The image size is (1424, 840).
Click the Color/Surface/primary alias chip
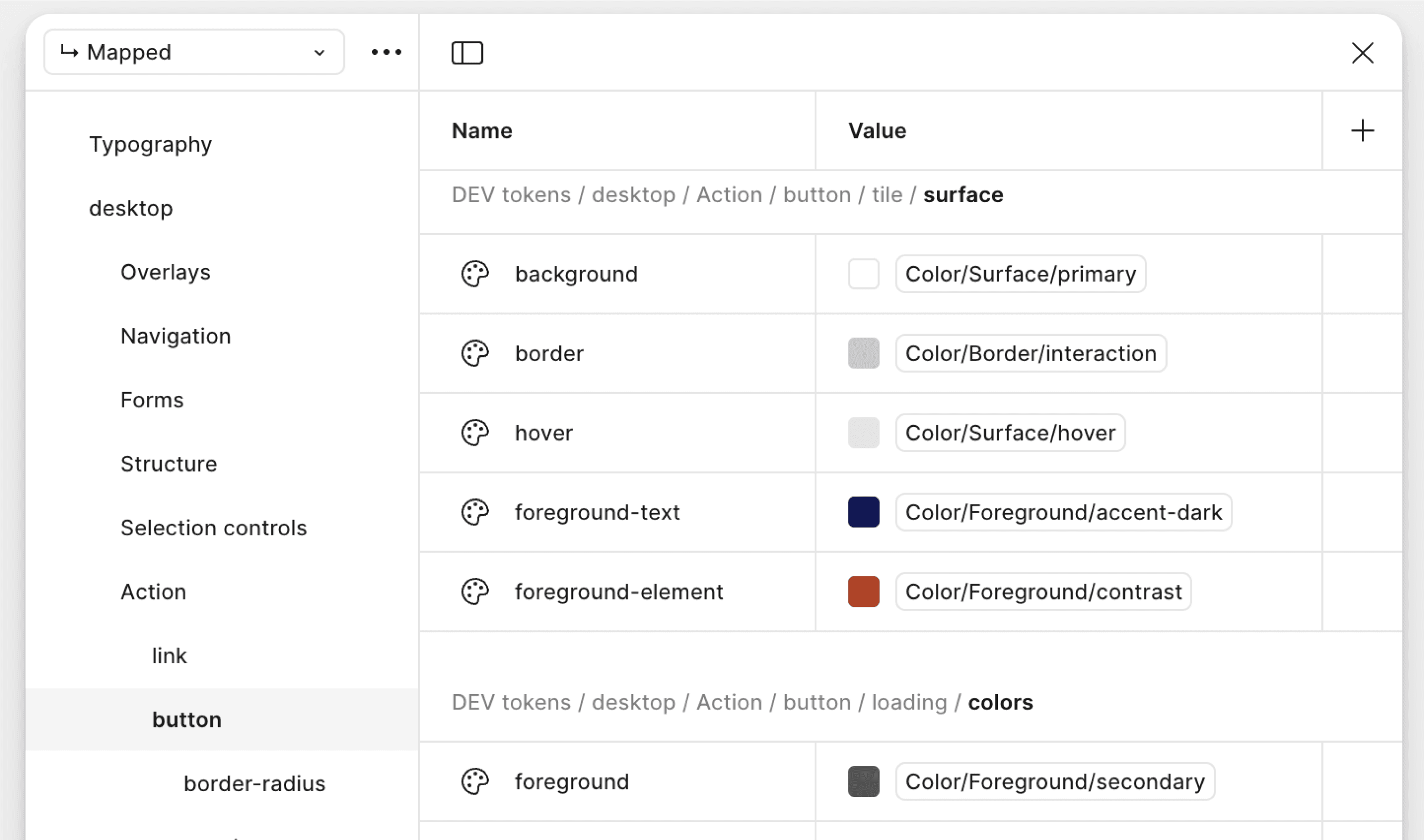click(x=1020, y=274)
